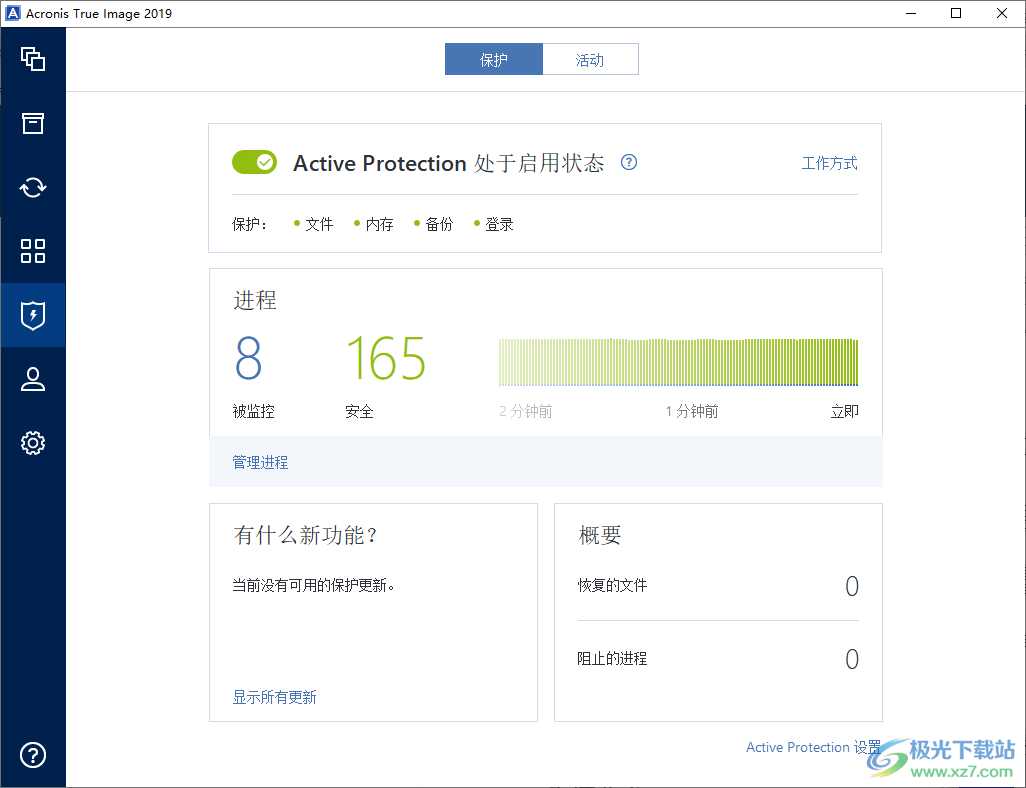Open the Archive section icon

coord(33,123)
